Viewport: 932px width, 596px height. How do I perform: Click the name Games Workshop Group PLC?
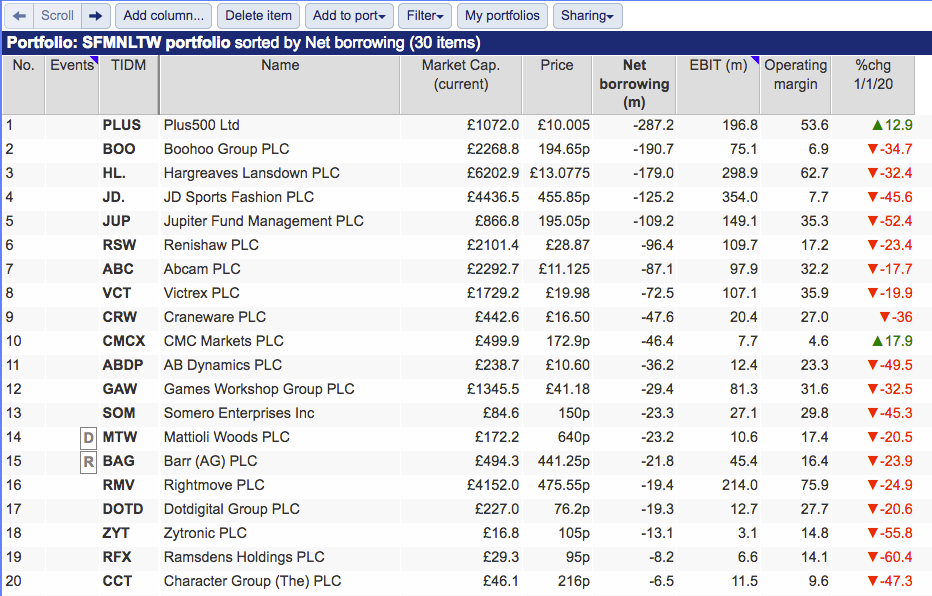pos(259,389)
